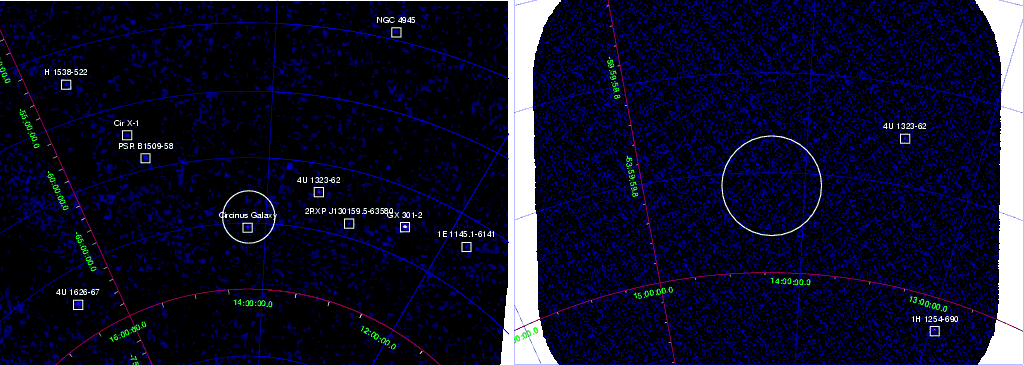The image size is (1024, 365).
Task: Click the 4U 1323-62 box in right image
Action: (x=905, y=138)
